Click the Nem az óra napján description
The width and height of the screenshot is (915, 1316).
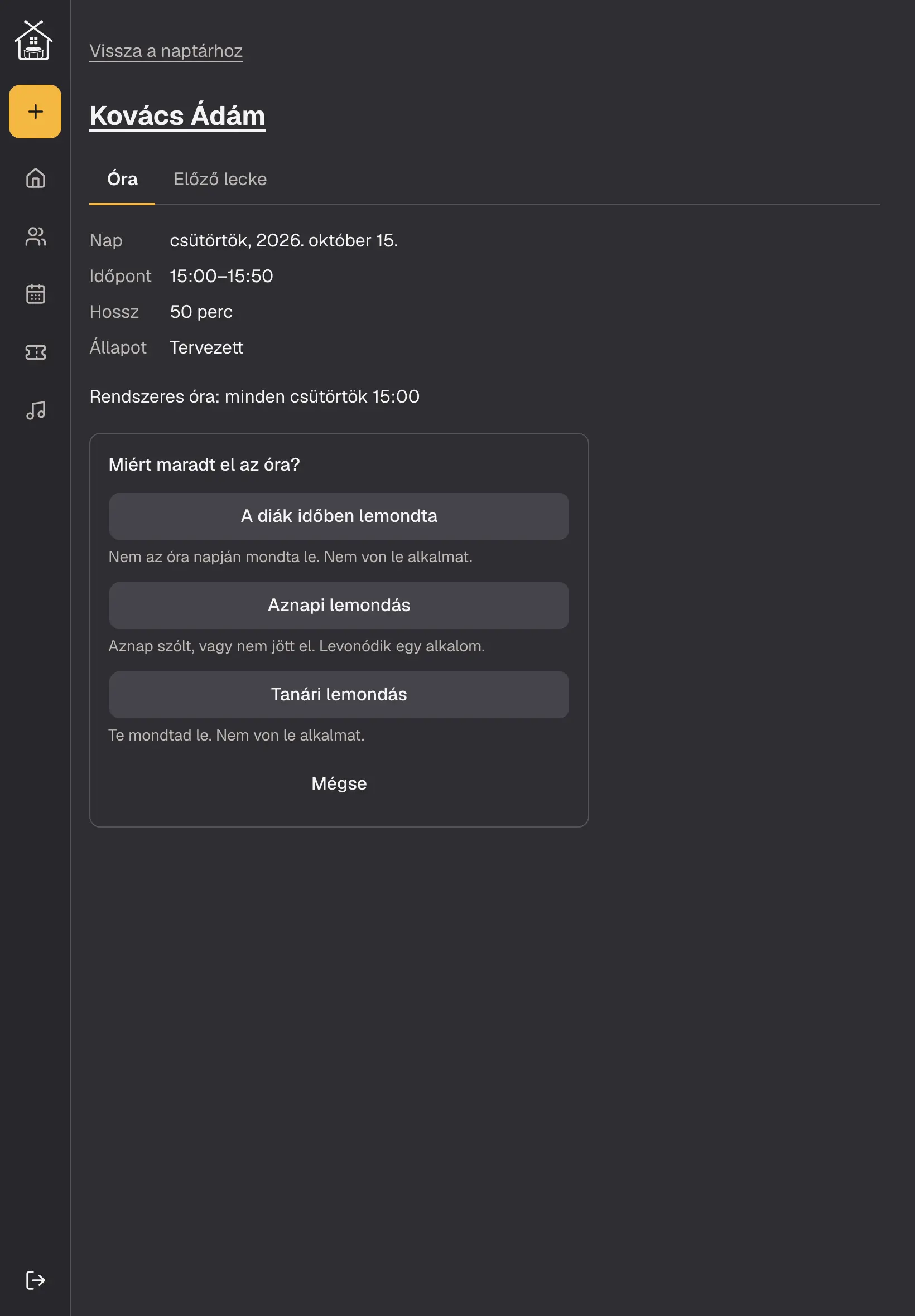291,557
